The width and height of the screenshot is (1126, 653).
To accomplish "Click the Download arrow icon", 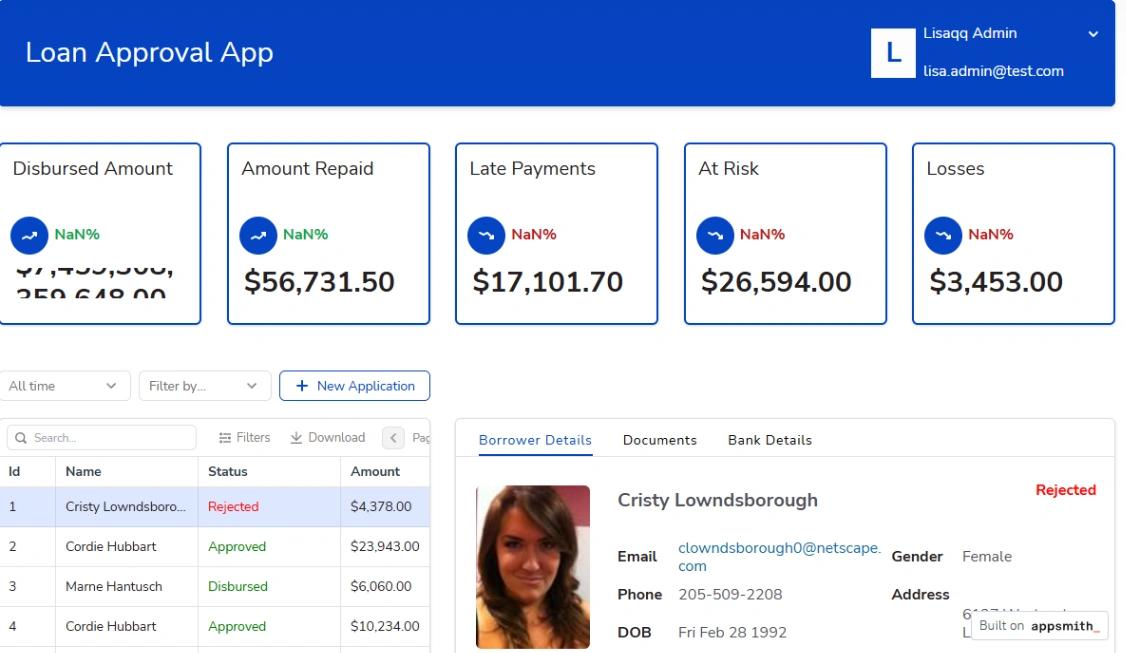I will (x=296, y=437).
